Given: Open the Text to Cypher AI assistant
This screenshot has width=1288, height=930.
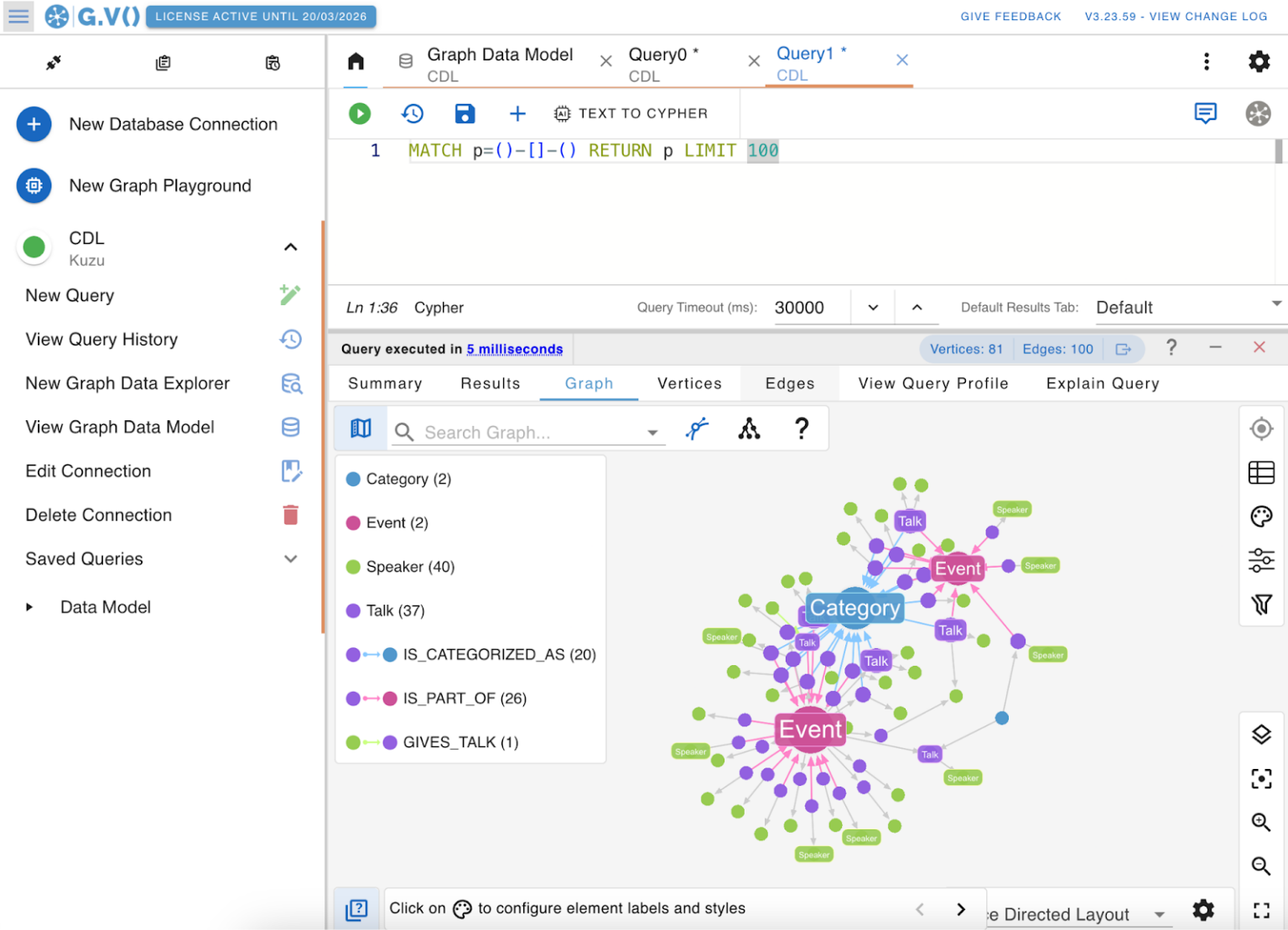Looking at the screenshot, I should (631, 113).
